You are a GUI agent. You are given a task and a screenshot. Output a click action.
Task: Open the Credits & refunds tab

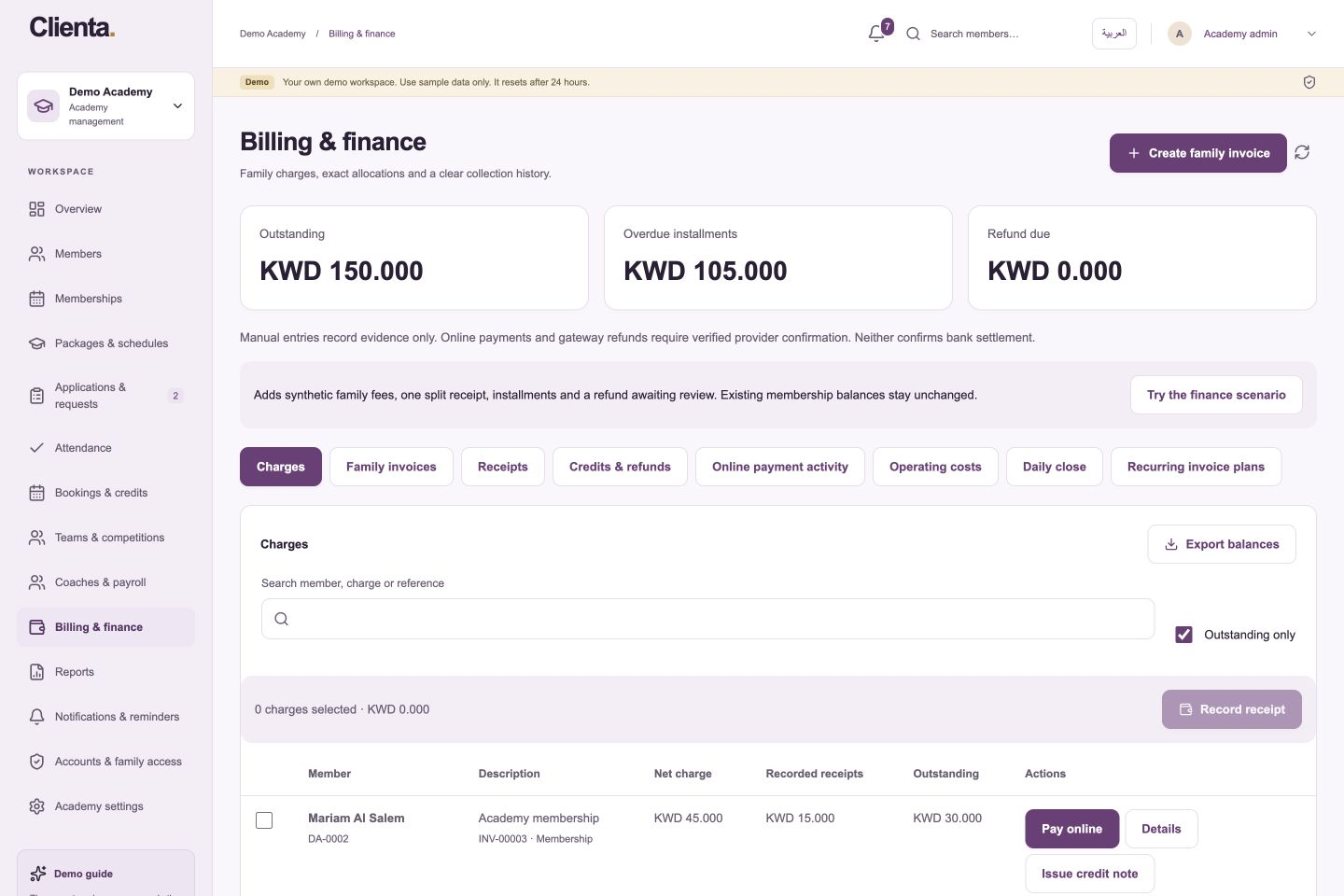coord(620,467)
